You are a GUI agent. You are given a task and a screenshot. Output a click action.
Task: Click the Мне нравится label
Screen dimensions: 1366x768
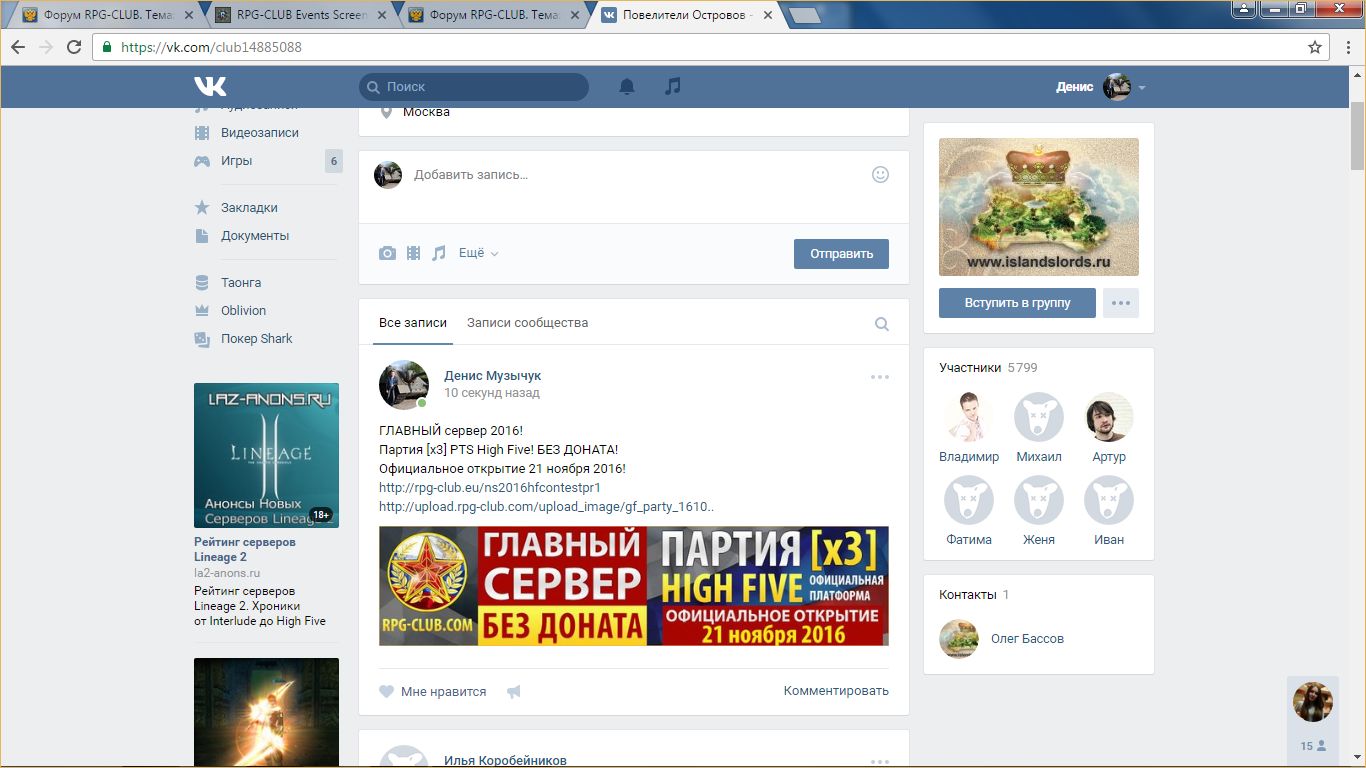[443, 691]
